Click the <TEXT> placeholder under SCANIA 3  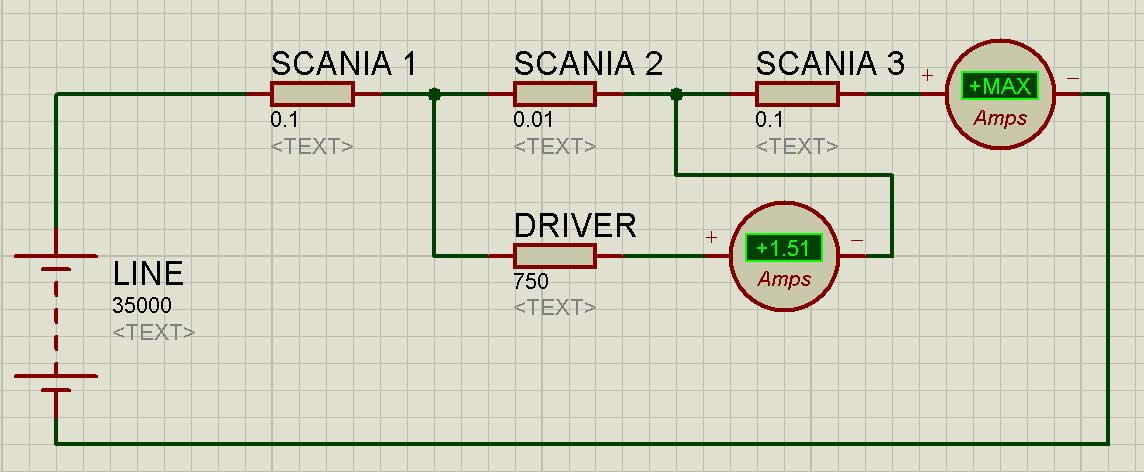pyautogui.click(x=797, y=147)
